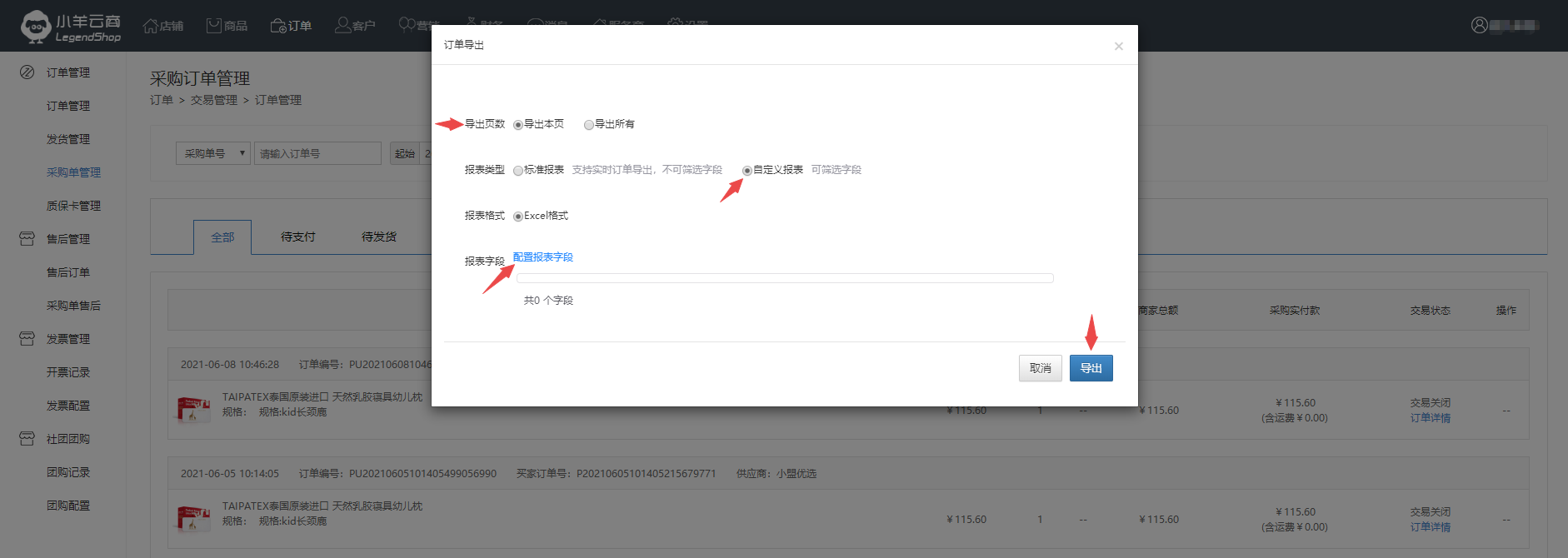Select the 导出本页 radio option
This screenshot has height=558, width=1568.
tap(518, 125)
